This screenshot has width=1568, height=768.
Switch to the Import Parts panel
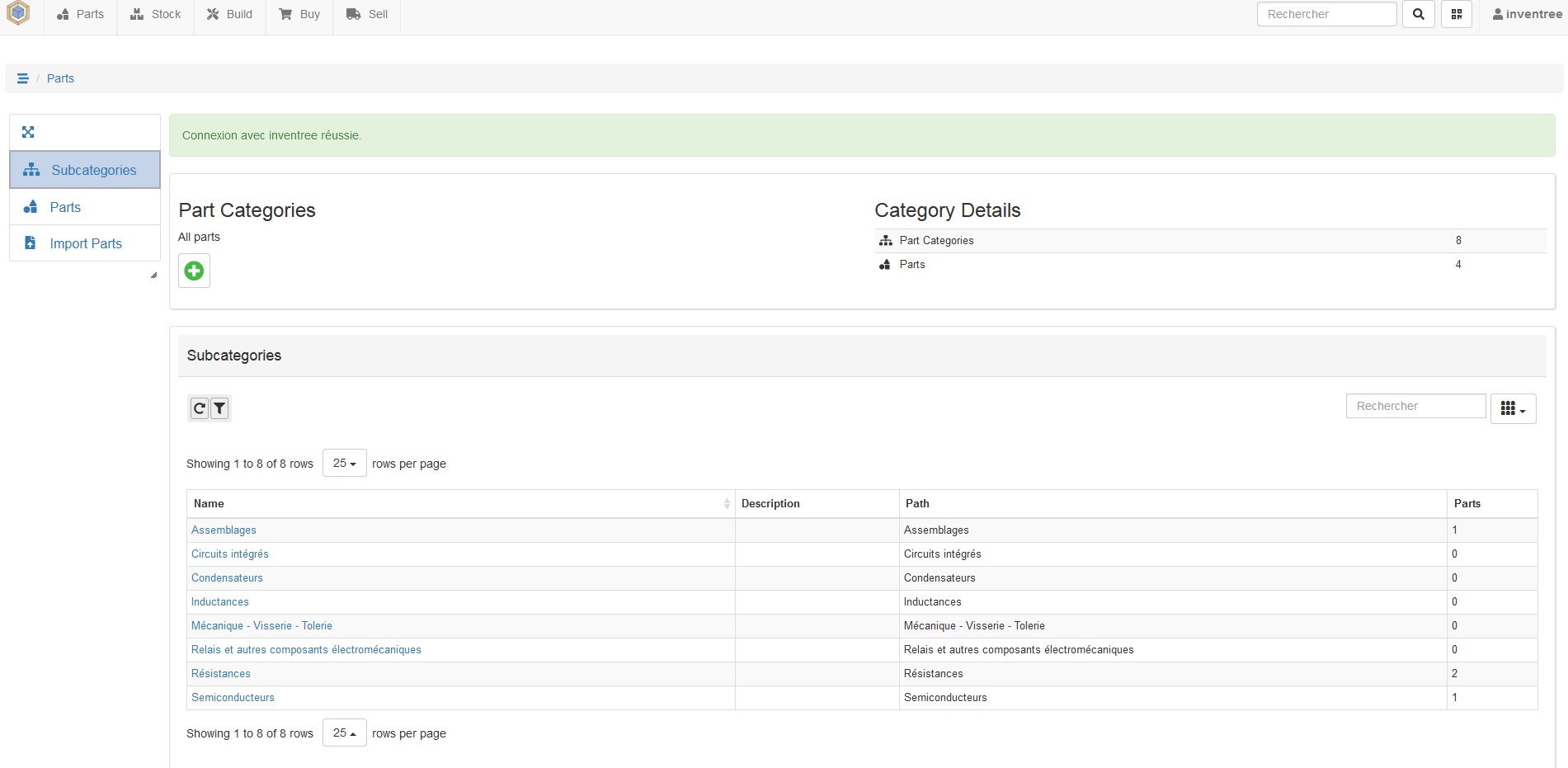pos(86,243)
